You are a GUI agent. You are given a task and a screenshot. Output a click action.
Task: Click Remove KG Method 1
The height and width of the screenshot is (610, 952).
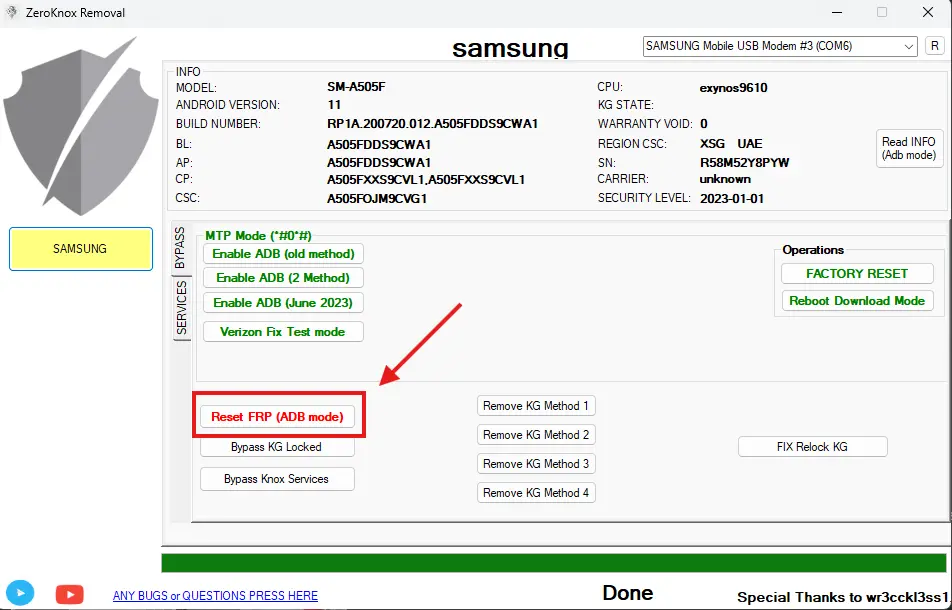click(x=536, y=406)
